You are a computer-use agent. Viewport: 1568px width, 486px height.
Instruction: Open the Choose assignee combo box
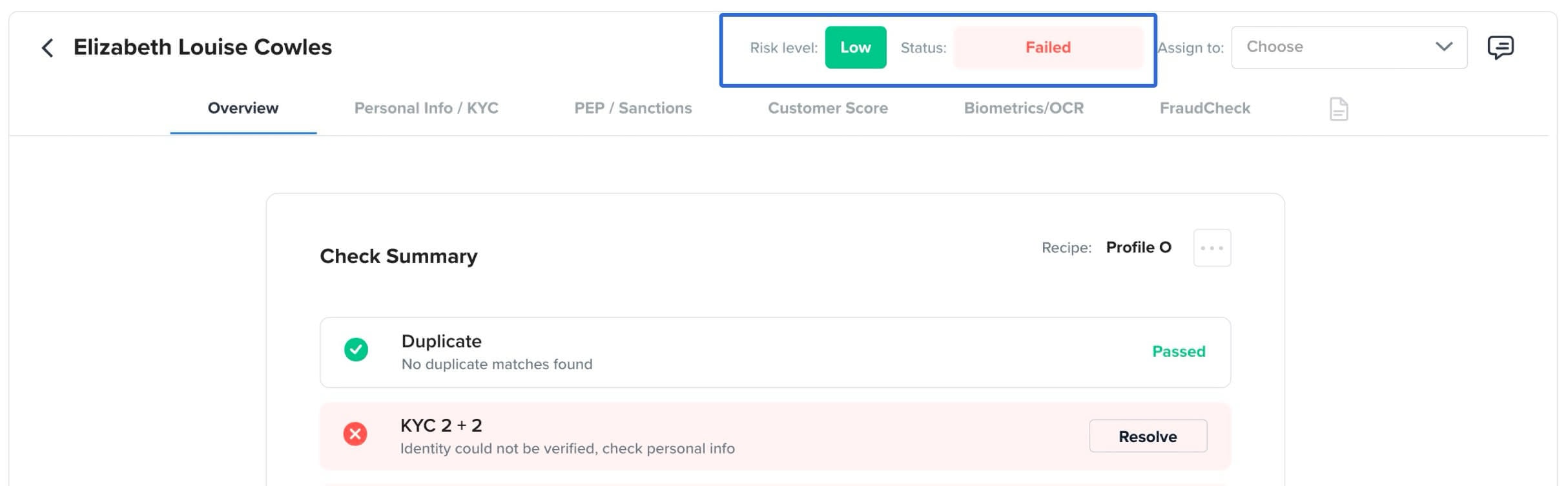[x=1349, y=47]
